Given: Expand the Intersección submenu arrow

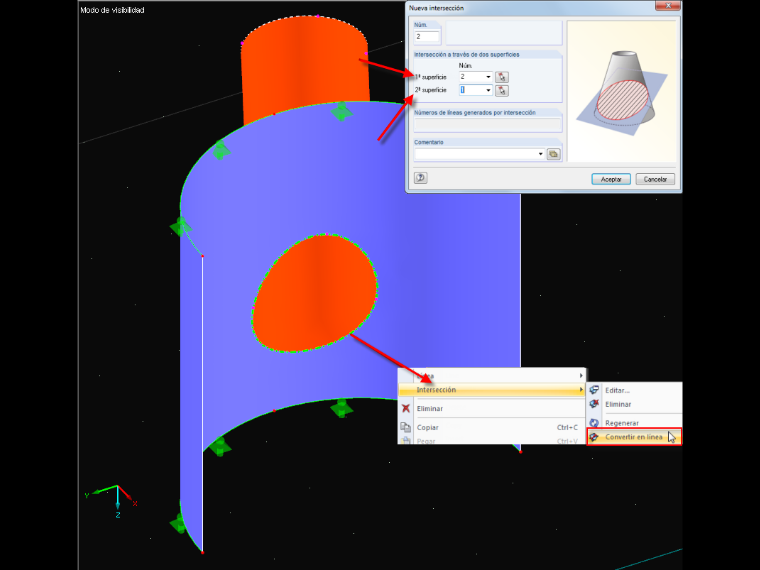Looking at the screenshot, I should (x=581, y=390).
